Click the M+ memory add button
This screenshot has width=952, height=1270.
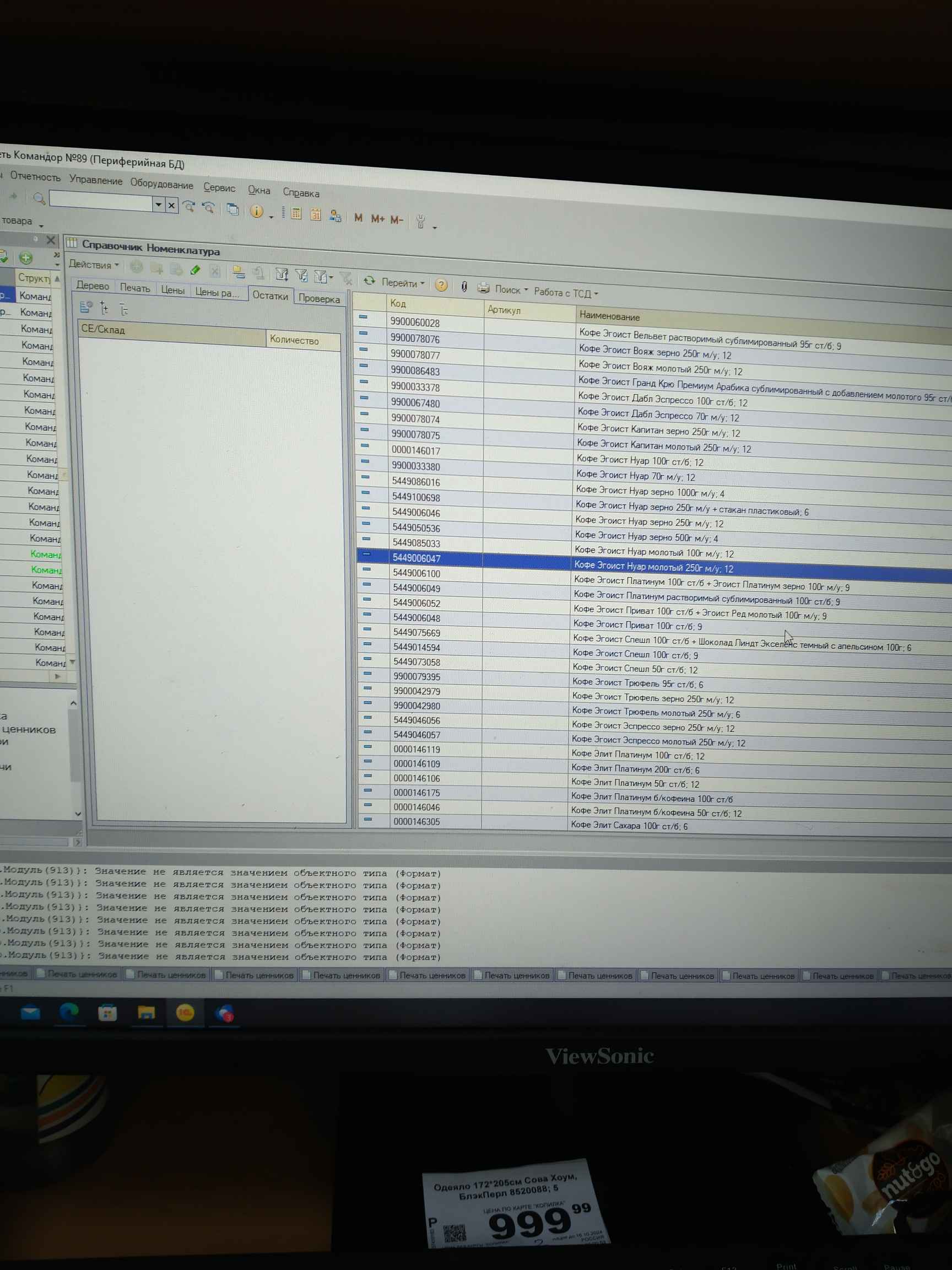[377, 218]
